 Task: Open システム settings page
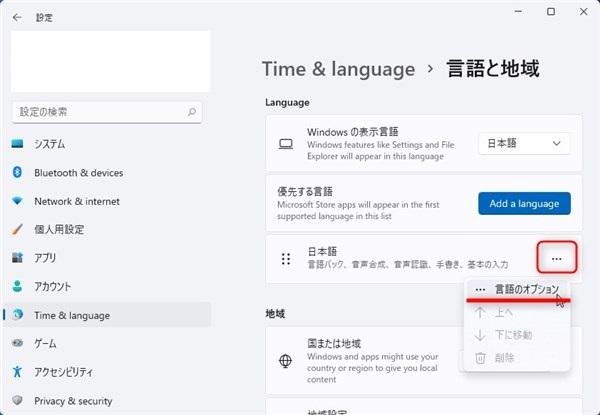(107, 144)
